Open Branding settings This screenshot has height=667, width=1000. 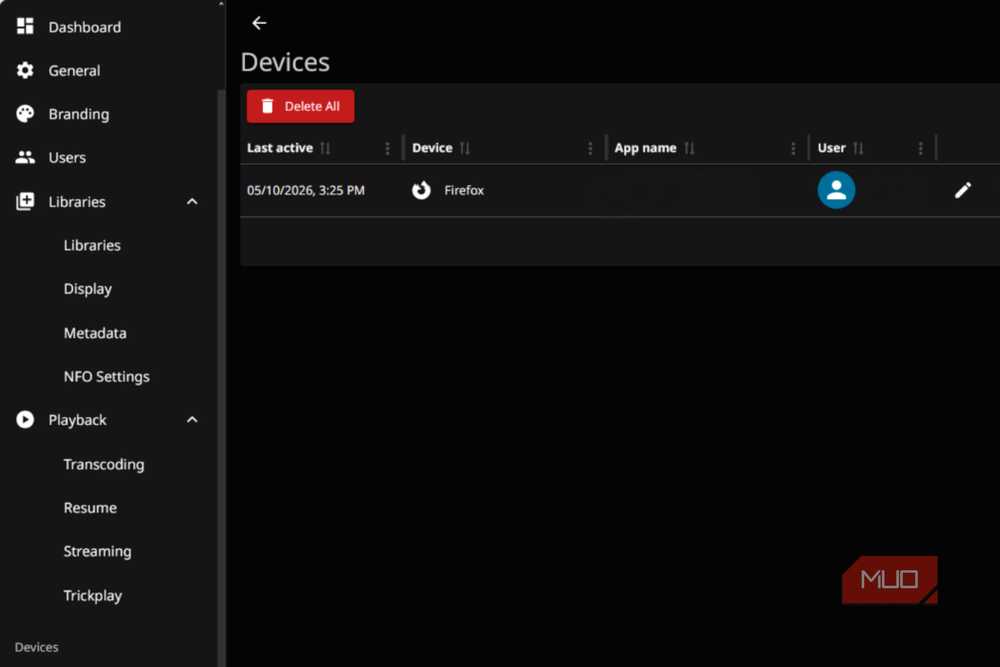pos(108,114)
